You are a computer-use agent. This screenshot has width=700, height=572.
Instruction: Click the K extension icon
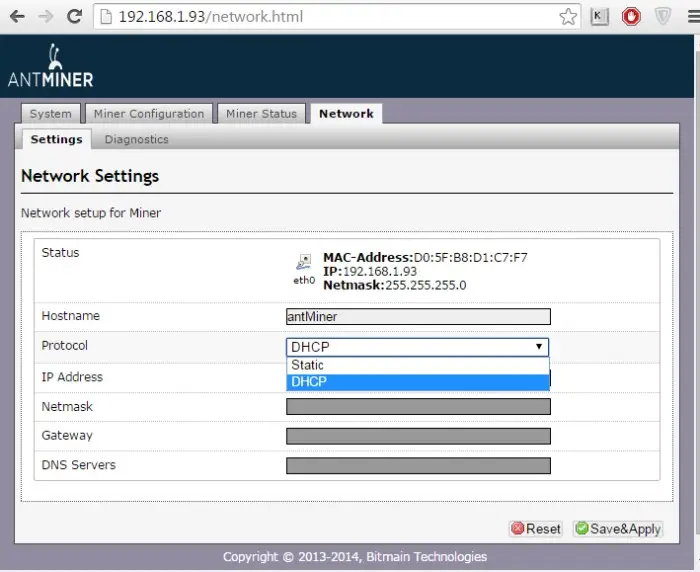coord(599,17)
